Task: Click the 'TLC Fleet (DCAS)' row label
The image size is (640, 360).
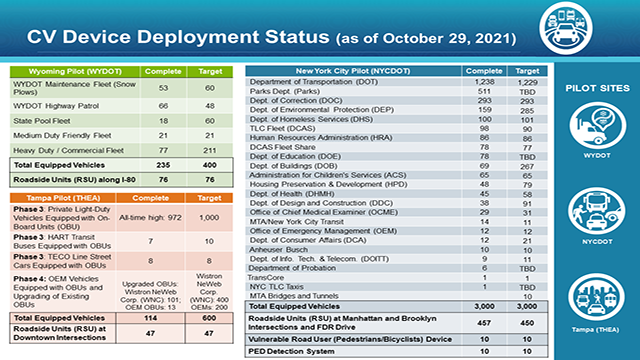Action: pyautogui.click(x=282, y=128)
